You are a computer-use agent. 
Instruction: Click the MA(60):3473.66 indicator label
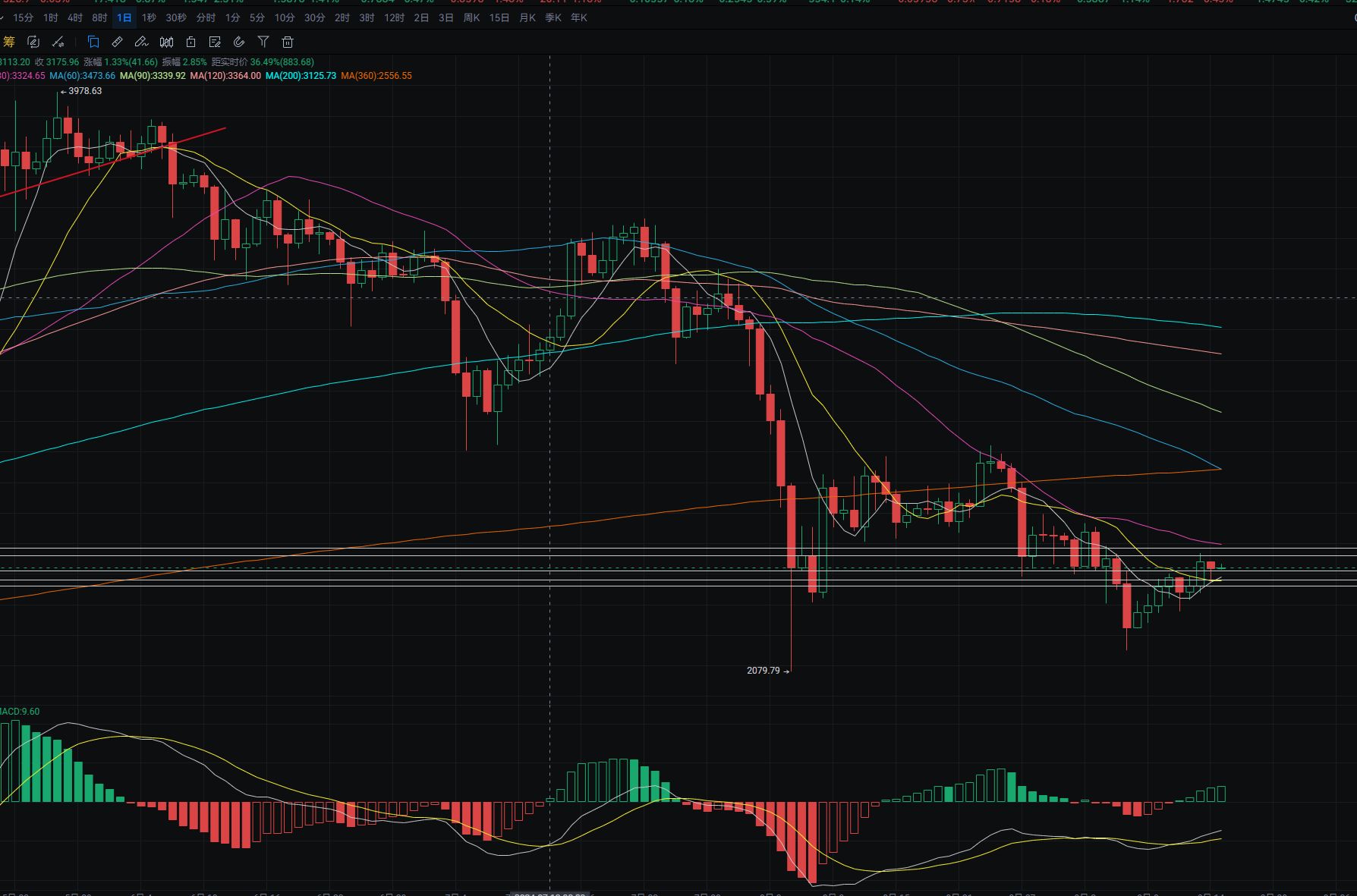[x=83, y=76]
